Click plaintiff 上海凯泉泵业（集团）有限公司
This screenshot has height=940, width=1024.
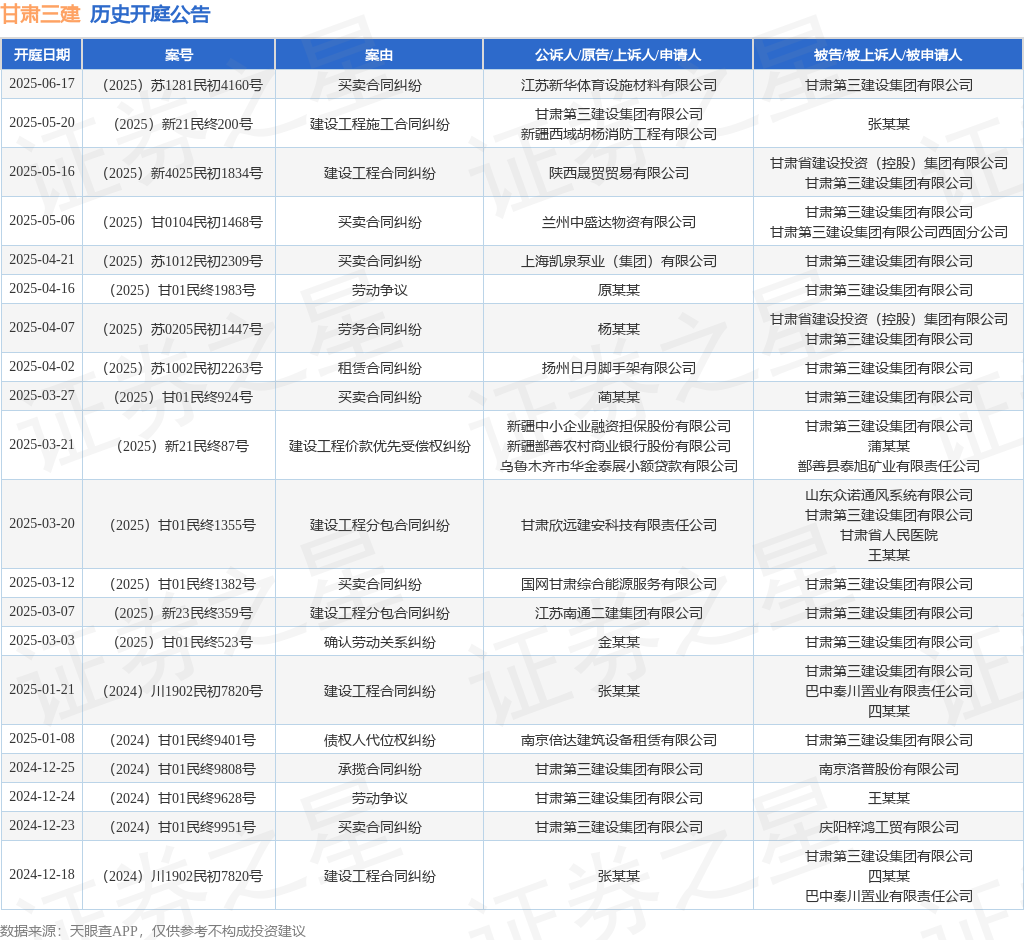[618, 261]
